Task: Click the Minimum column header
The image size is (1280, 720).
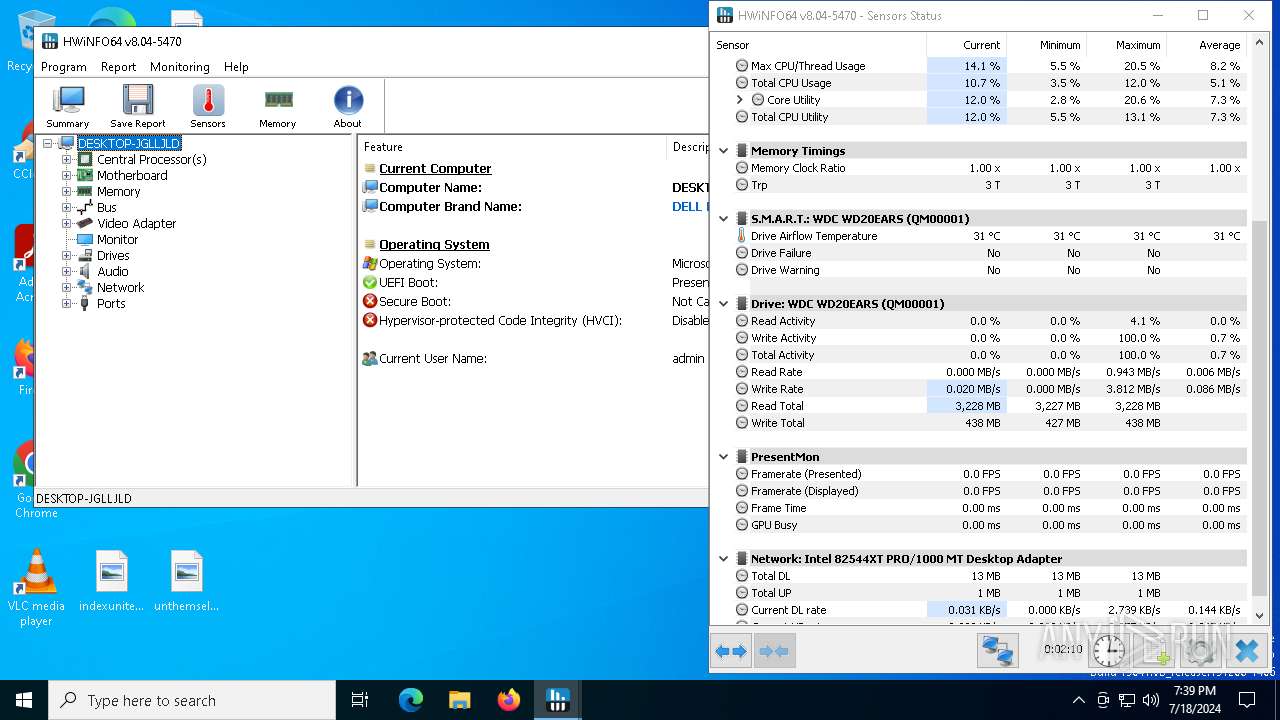Action: coord(1046,45)
